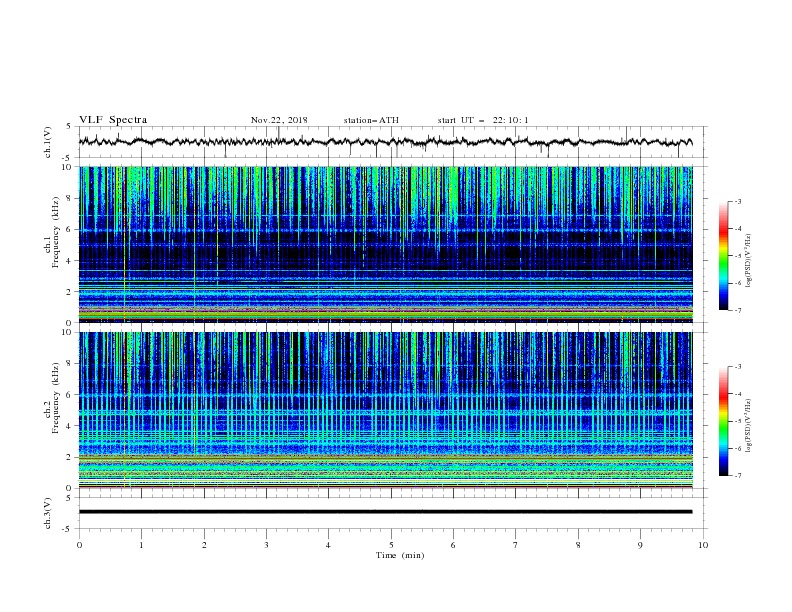Screen dimensions: 792x612
Task: Click the "-7" tick on the lower colorbar
Action: point(737,475)
